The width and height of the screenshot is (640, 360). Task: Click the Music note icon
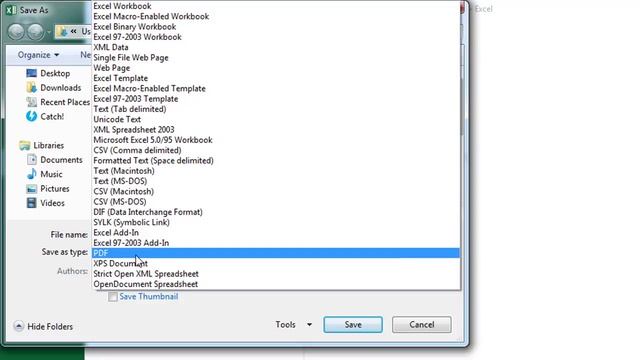pos(31,174)
